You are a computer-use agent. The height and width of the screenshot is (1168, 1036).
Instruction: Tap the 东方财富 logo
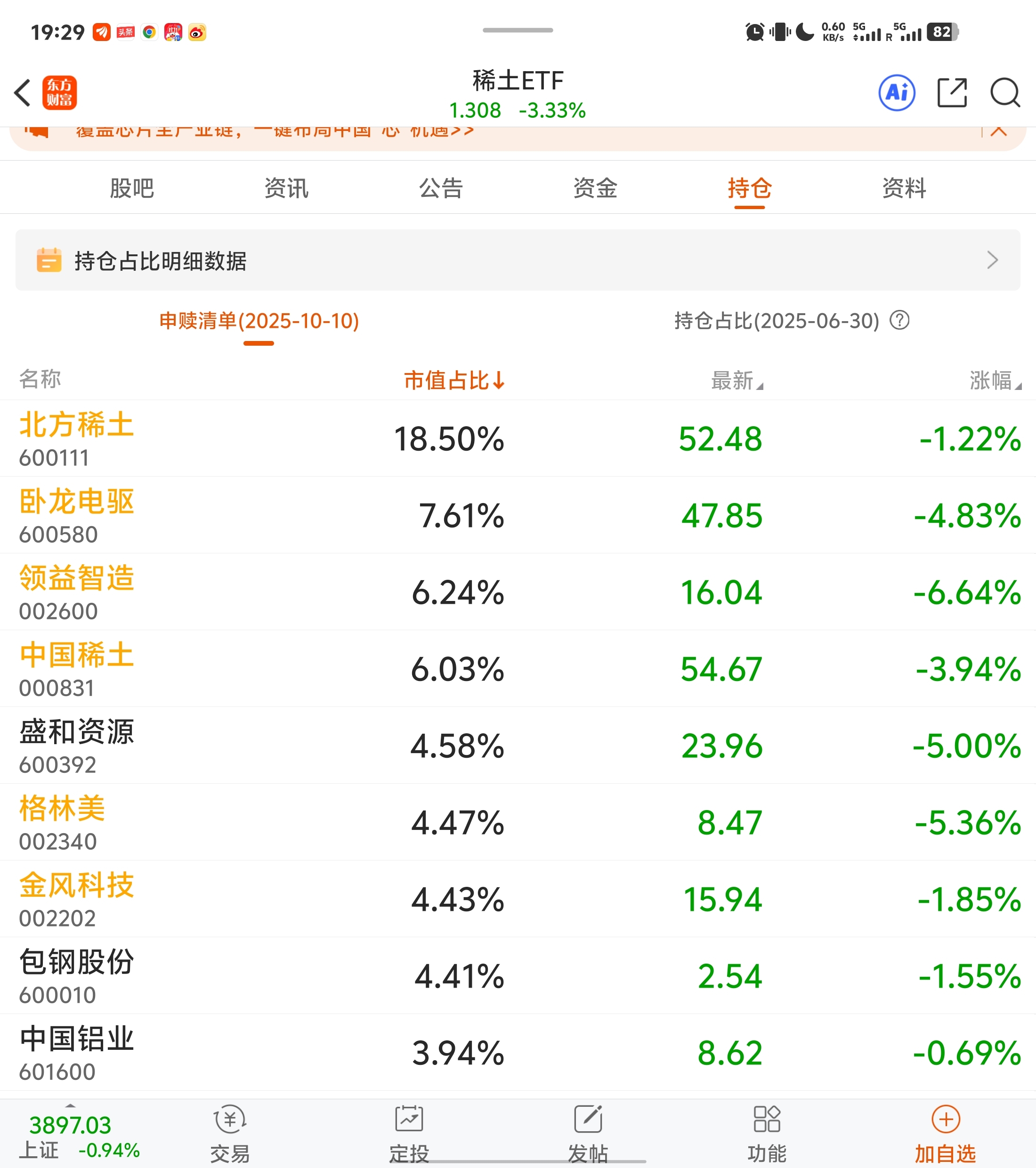click(x=59, y=93)
